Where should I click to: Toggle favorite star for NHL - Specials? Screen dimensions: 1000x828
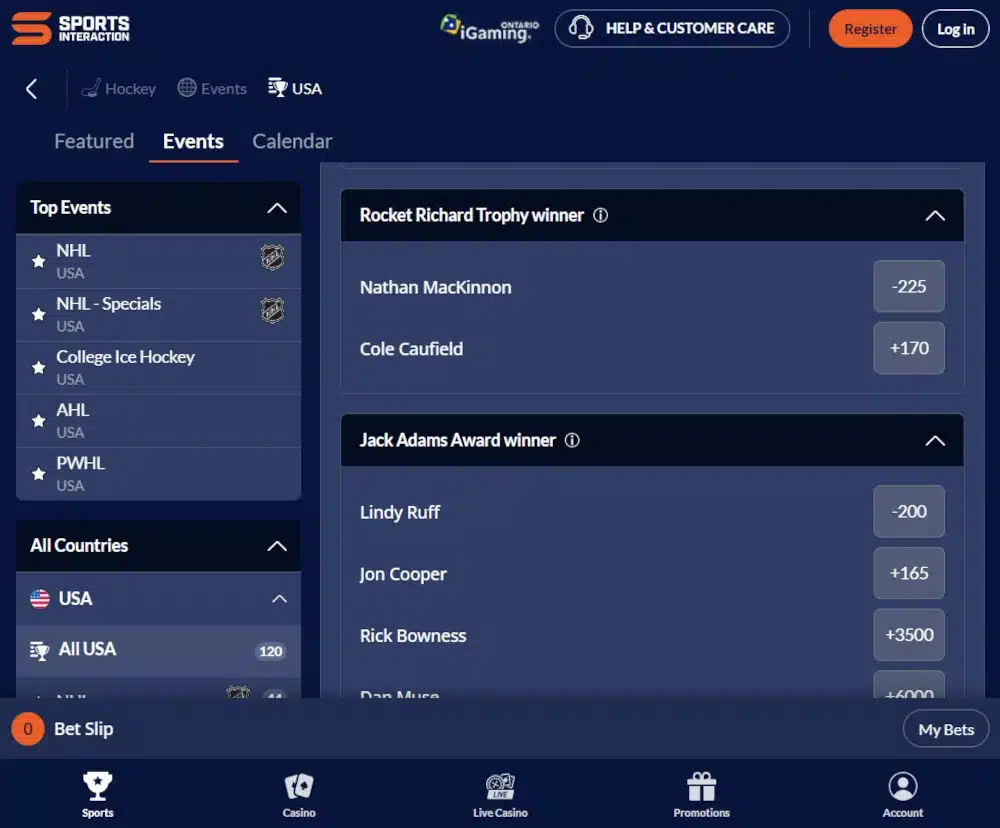pos(39,314)
